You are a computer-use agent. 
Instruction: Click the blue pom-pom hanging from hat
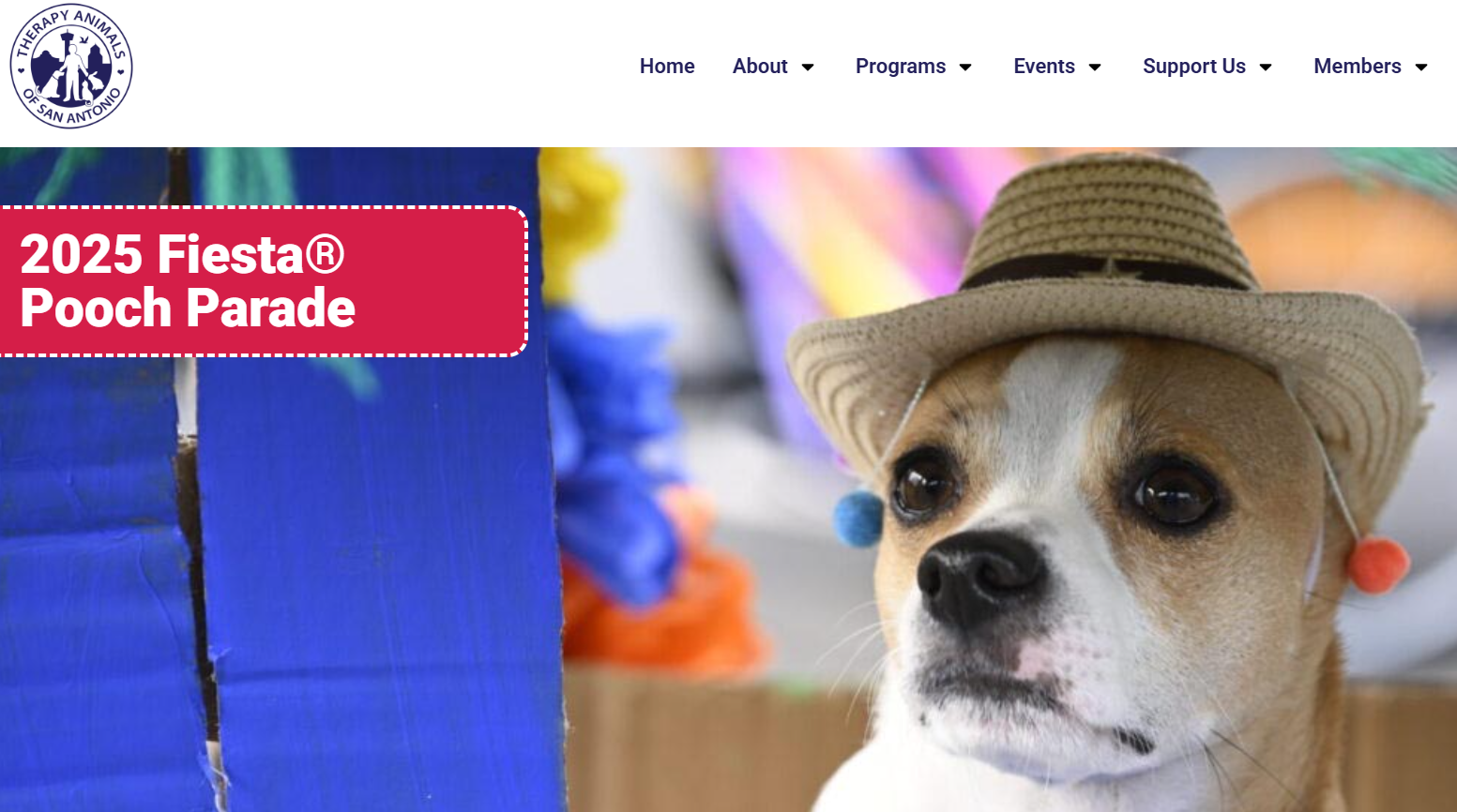[x=858, y=519]
